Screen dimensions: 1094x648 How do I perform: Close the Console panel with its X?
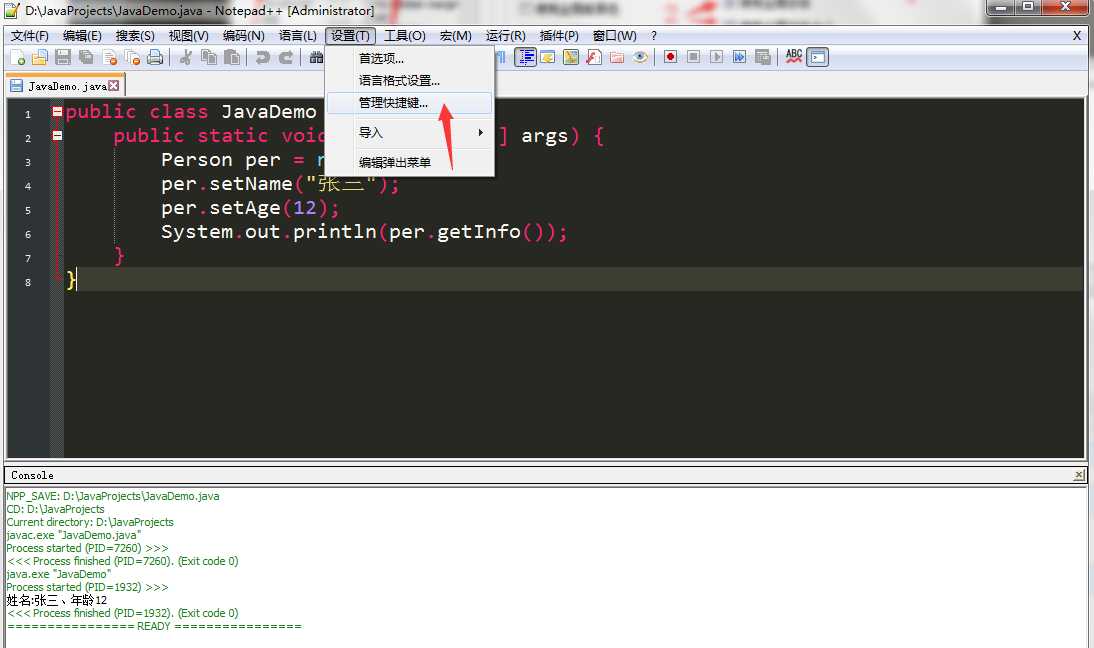1079,475
